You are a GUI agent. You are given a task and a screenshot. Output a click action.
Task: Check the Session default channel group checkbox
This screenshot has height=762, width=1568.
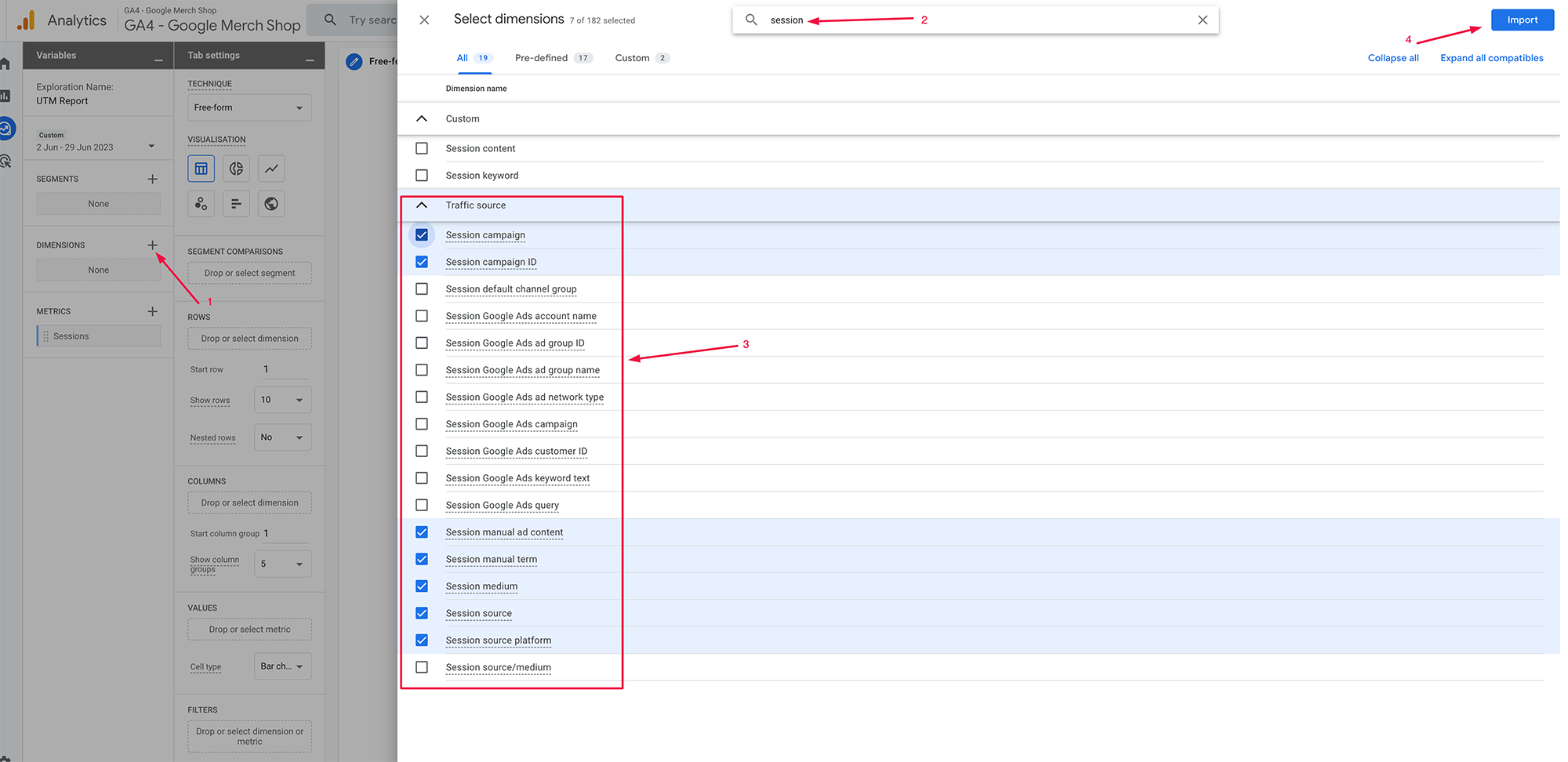click(x=422, y=288)
